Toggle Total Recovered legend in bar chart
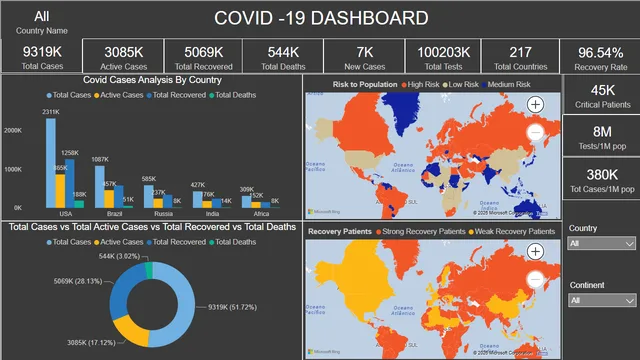The height and width of the screenshot is (360, 640). [176, 95]
